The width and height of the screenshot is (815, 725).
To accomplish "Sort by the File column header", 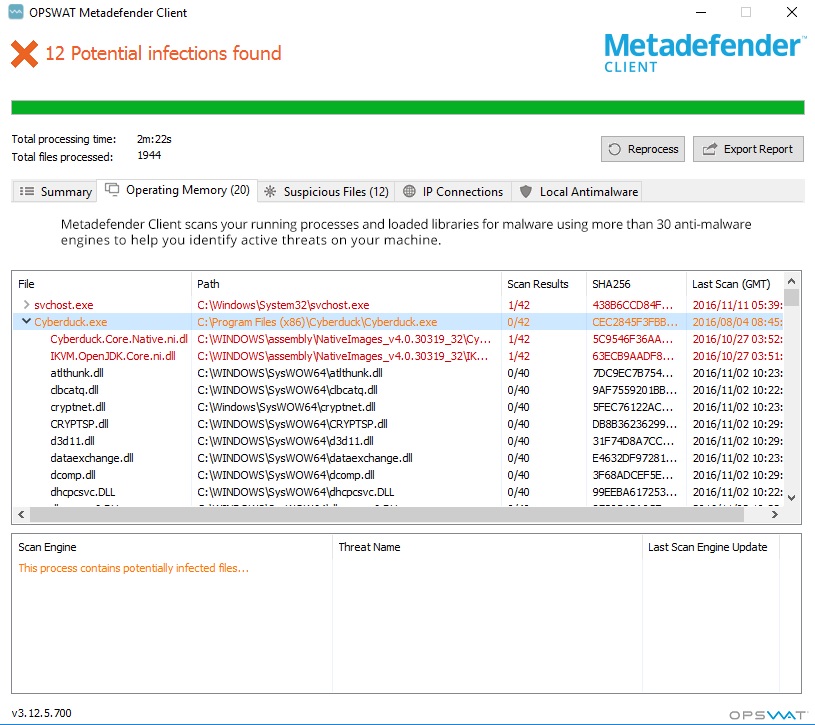I will point(101,284).
